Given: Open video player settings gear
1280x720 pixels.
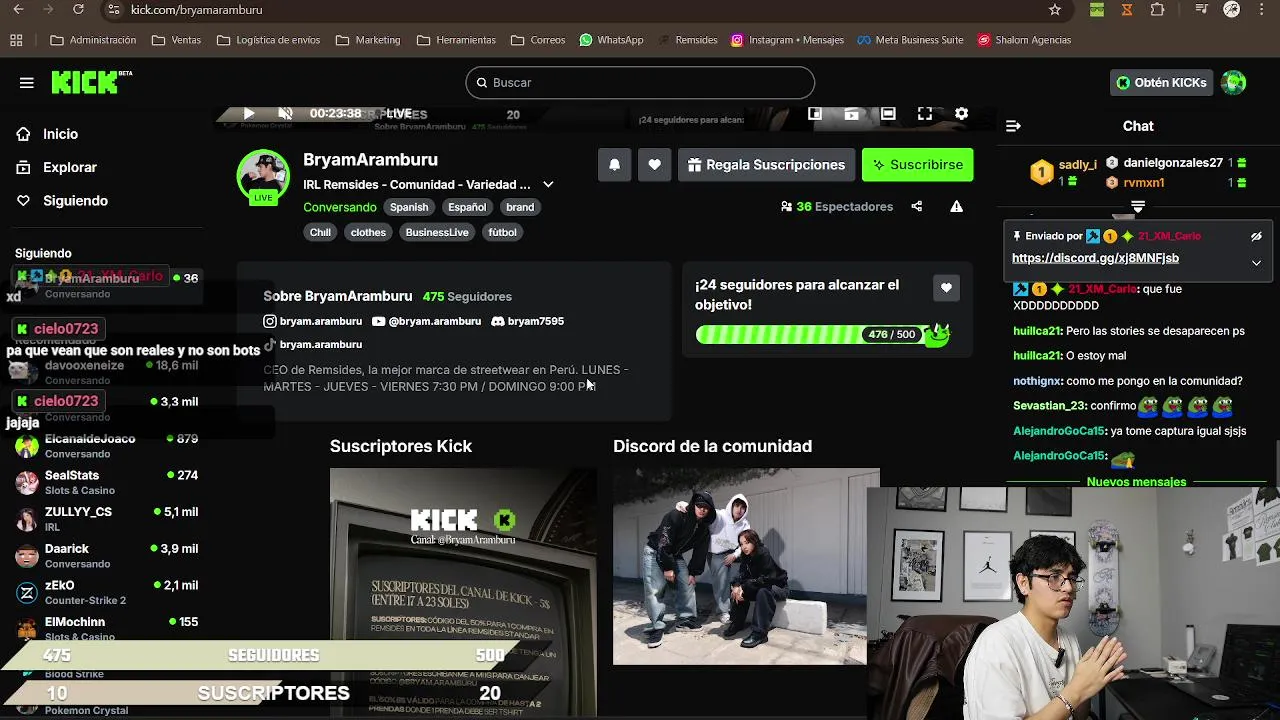Looking at the screenshot, I should [961, 114].
